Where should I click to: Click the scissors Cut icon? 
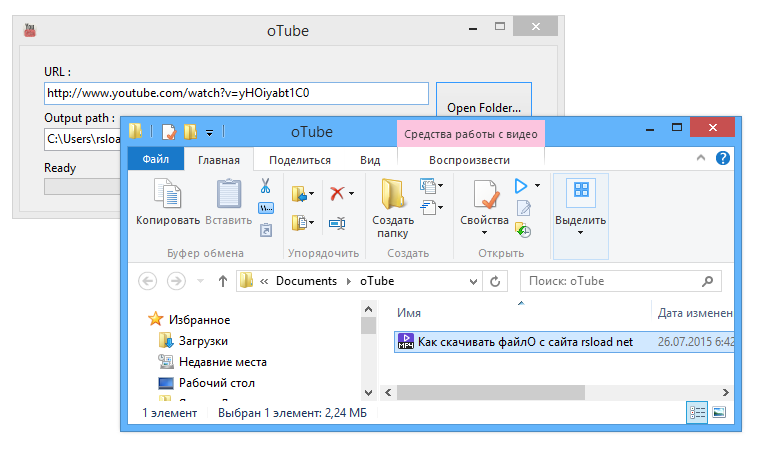pyautogui.click(x=265, y=186)
